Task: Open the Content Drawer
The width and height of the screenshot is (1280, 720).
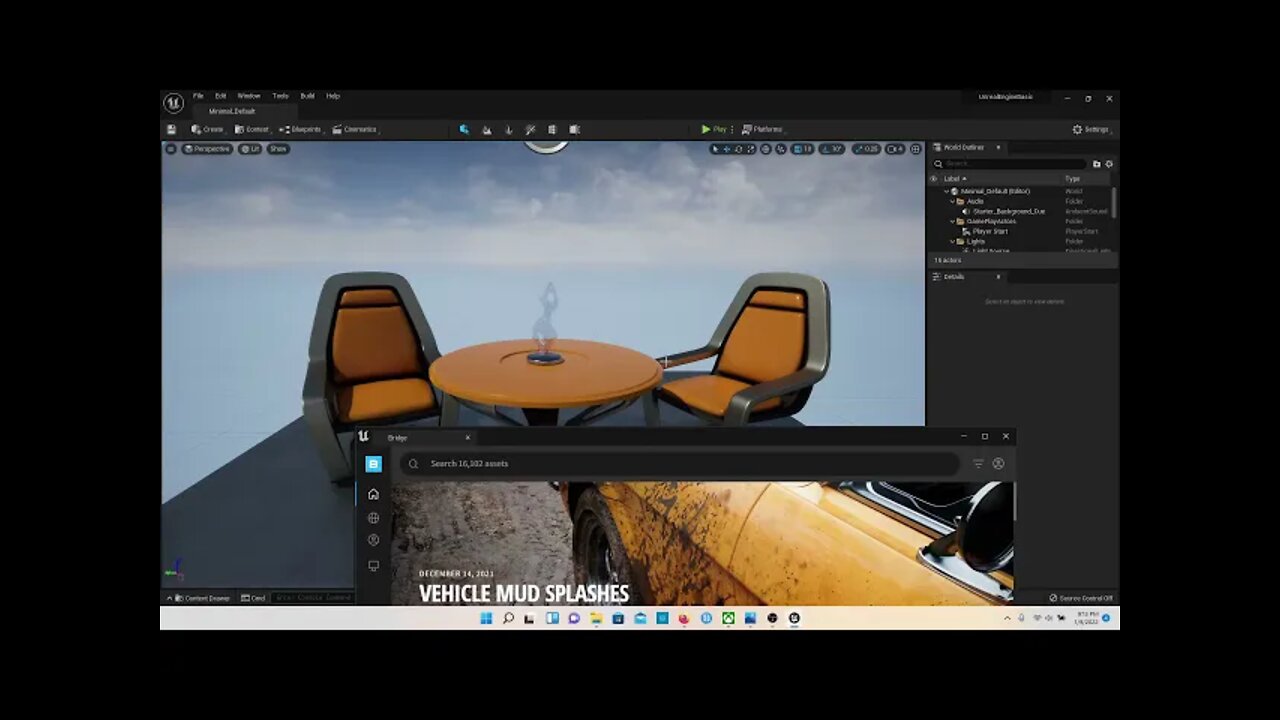Action: click(203, 598)
